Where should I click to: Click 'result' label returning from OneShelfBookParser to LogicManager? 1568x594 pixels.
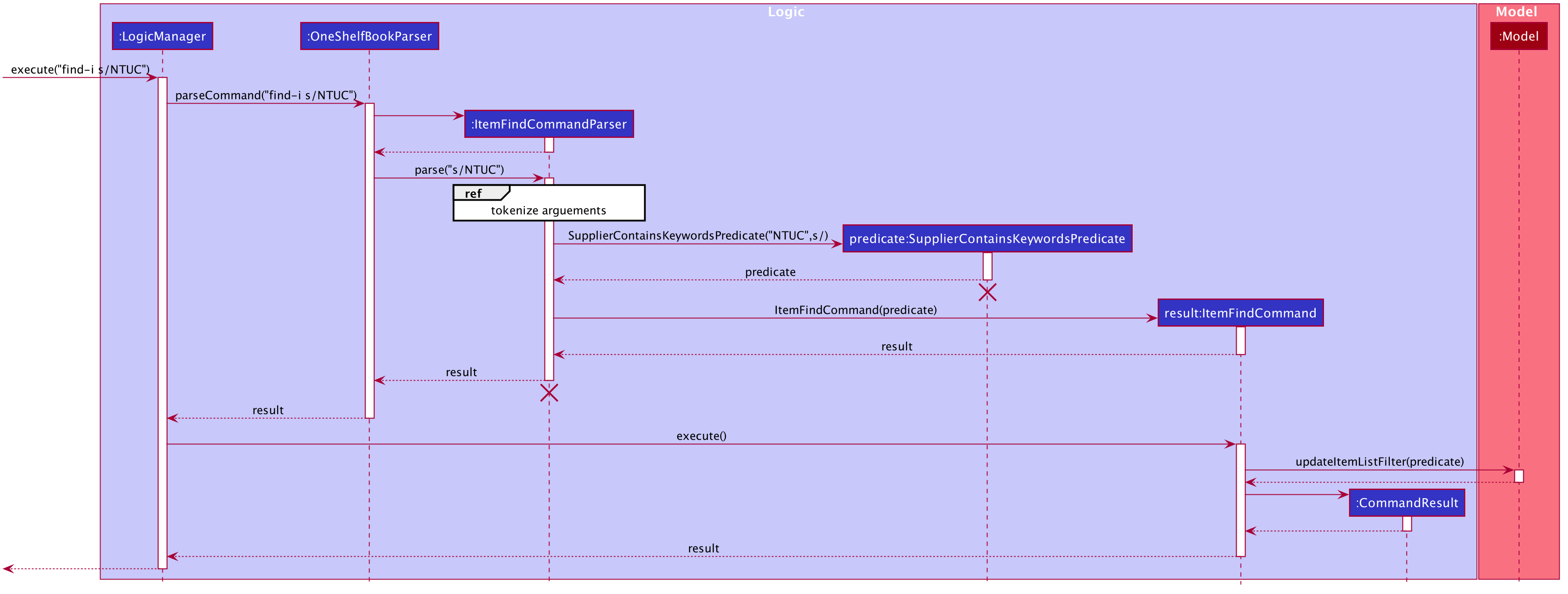click(268, 410)
